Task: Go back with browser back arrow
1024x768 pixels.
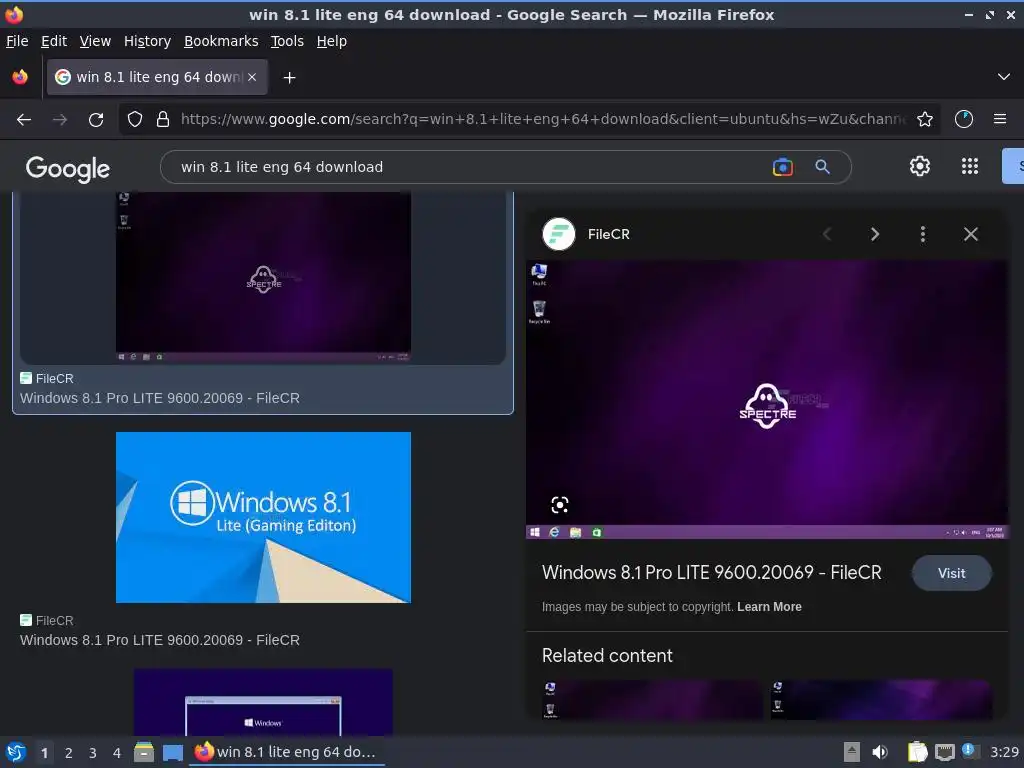Action: coord(24,120)
